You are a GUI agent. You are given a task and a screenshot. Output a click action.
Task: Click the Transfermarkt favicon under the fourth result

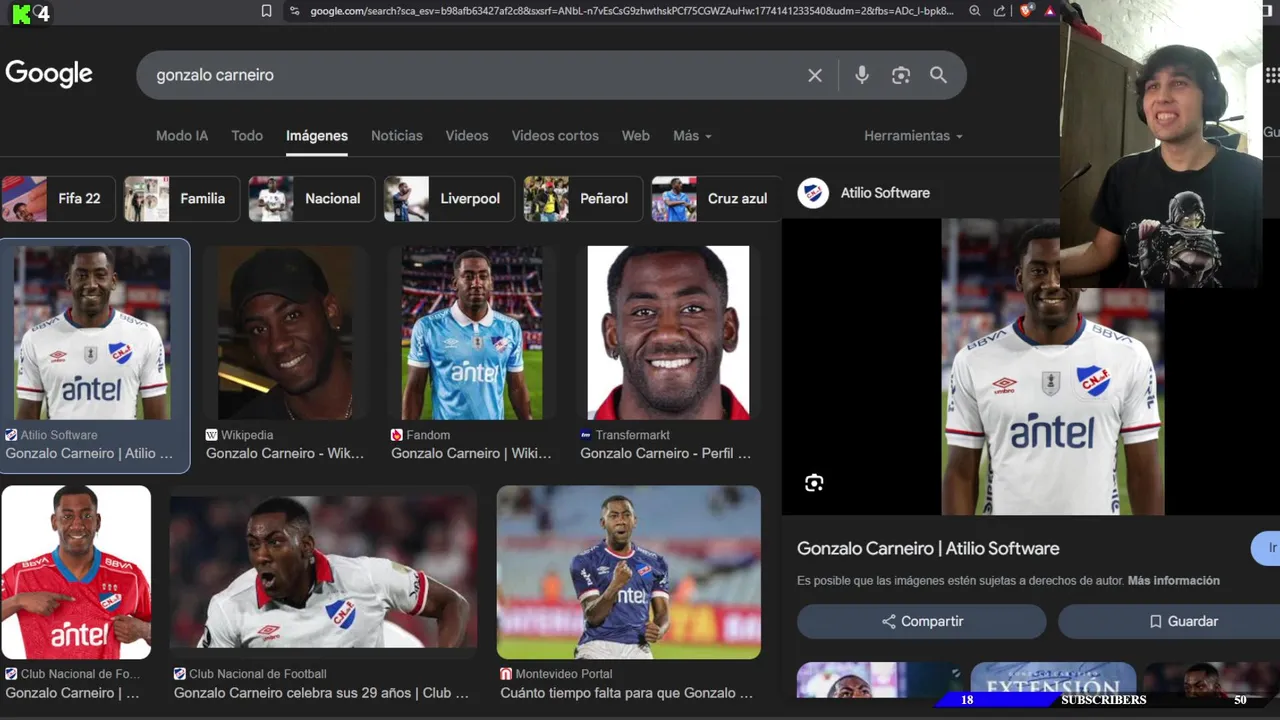(586, 435)
